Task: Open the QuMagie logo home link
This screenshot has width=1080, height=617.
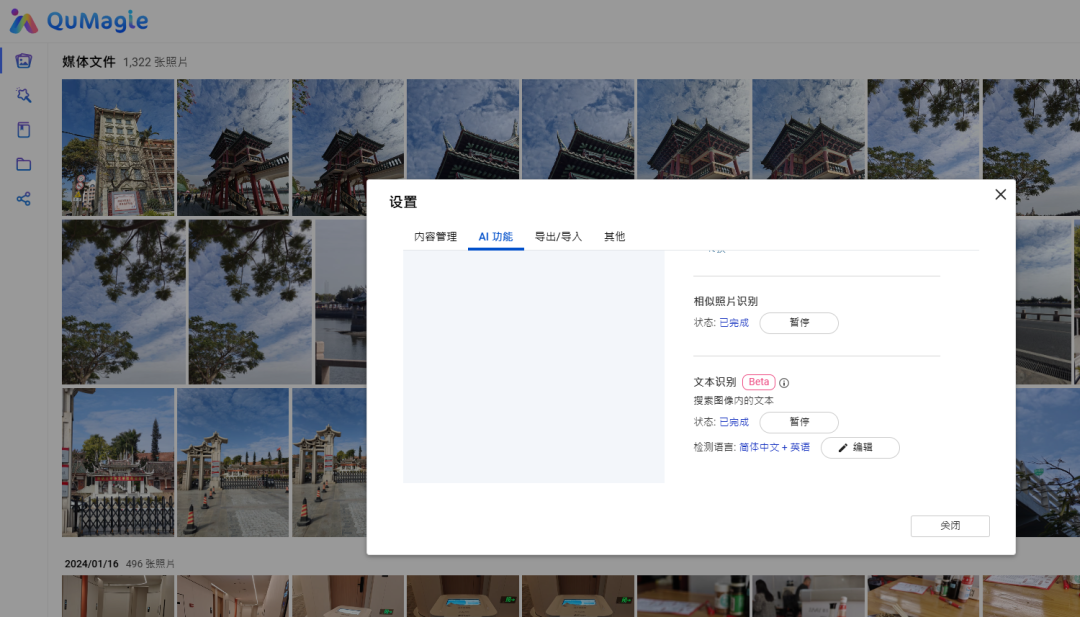Action: pos(79,21)
